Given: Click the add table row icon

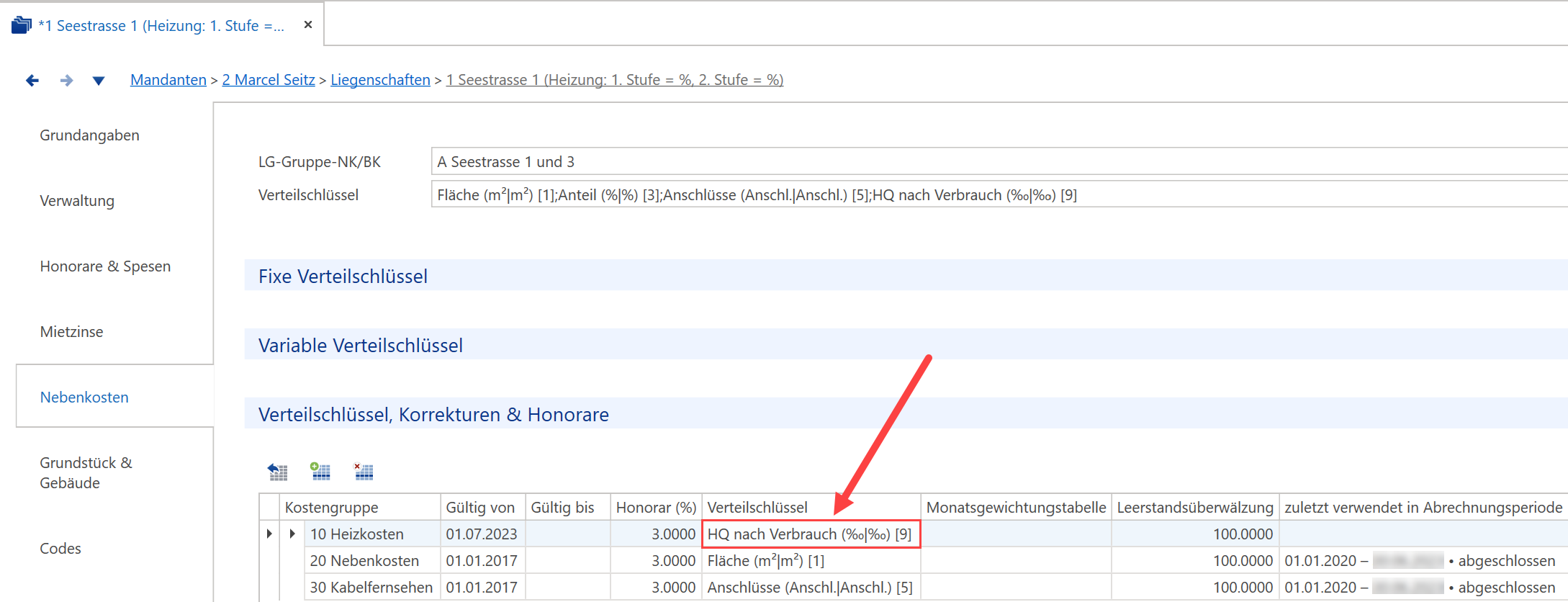Looking at the screenshot, I should (320, 471).
